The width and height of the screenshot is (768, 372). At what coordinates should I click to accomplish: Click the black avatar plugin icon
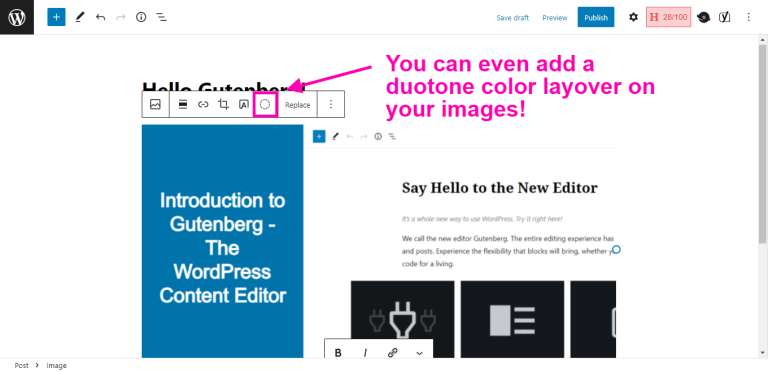(x=703, y=17)
